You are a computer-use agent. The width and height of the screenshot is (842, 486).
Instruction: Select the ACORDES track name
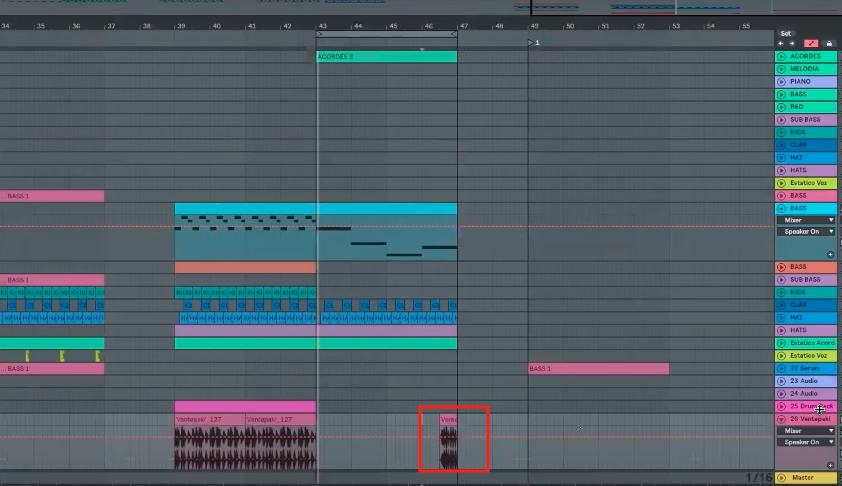click(x=805, y=56)
